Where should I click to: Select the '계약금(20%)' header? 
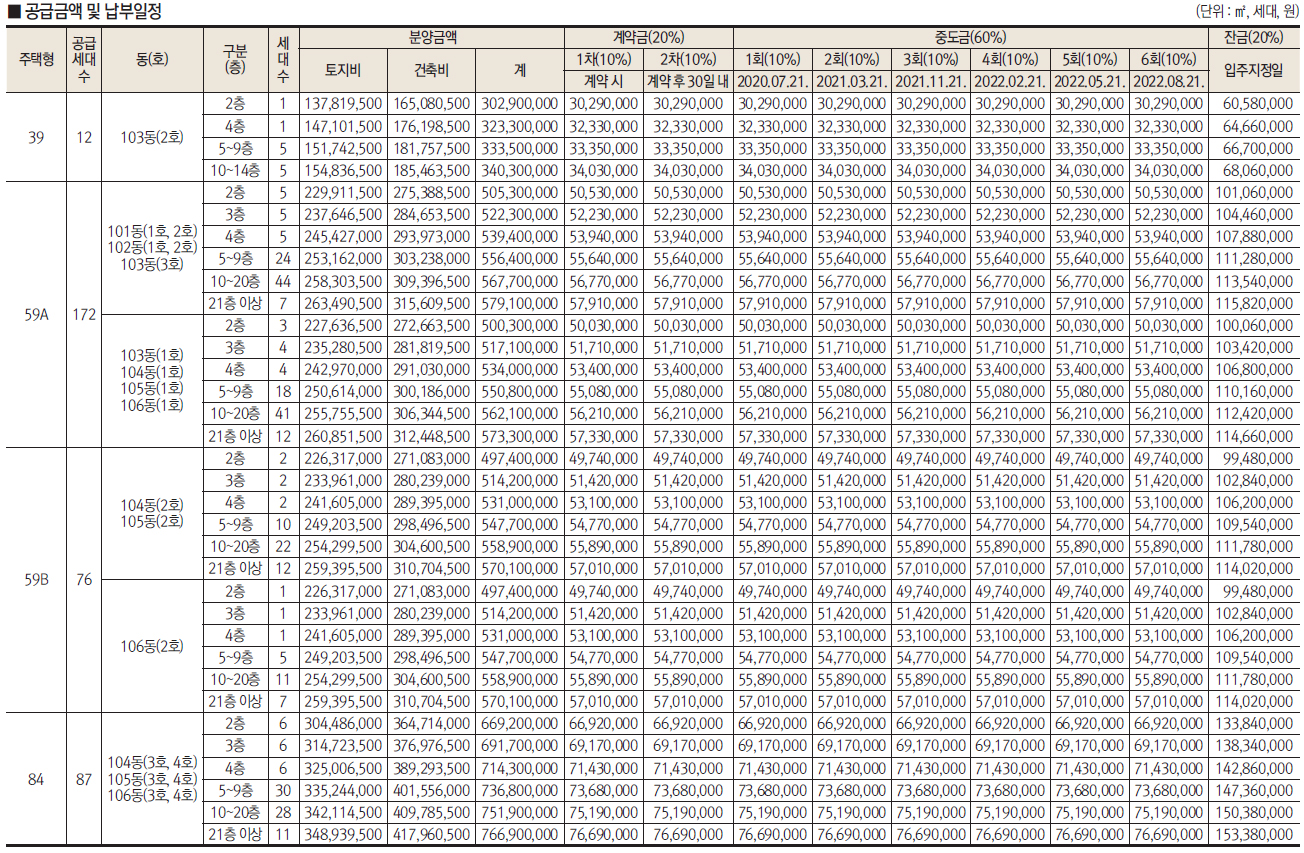tap(648, 36)
